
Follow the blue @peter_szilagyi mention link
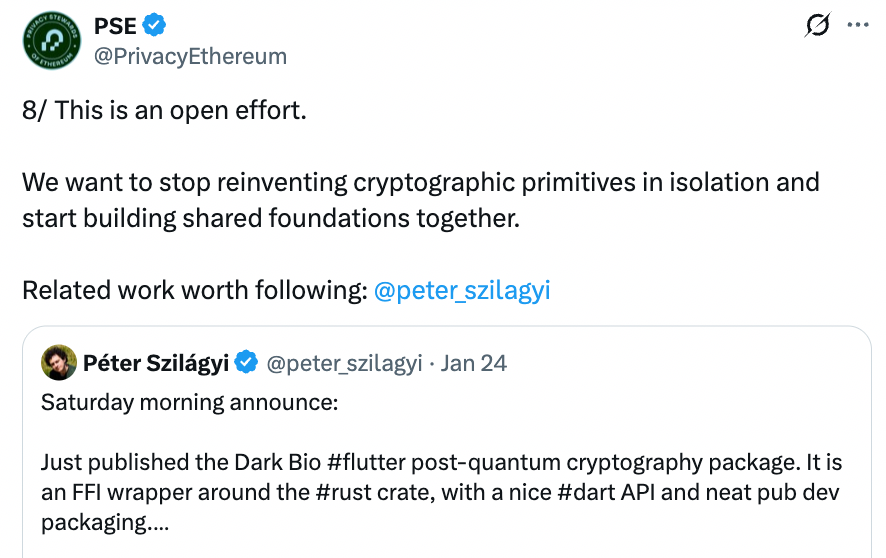[x=461, y=291]
